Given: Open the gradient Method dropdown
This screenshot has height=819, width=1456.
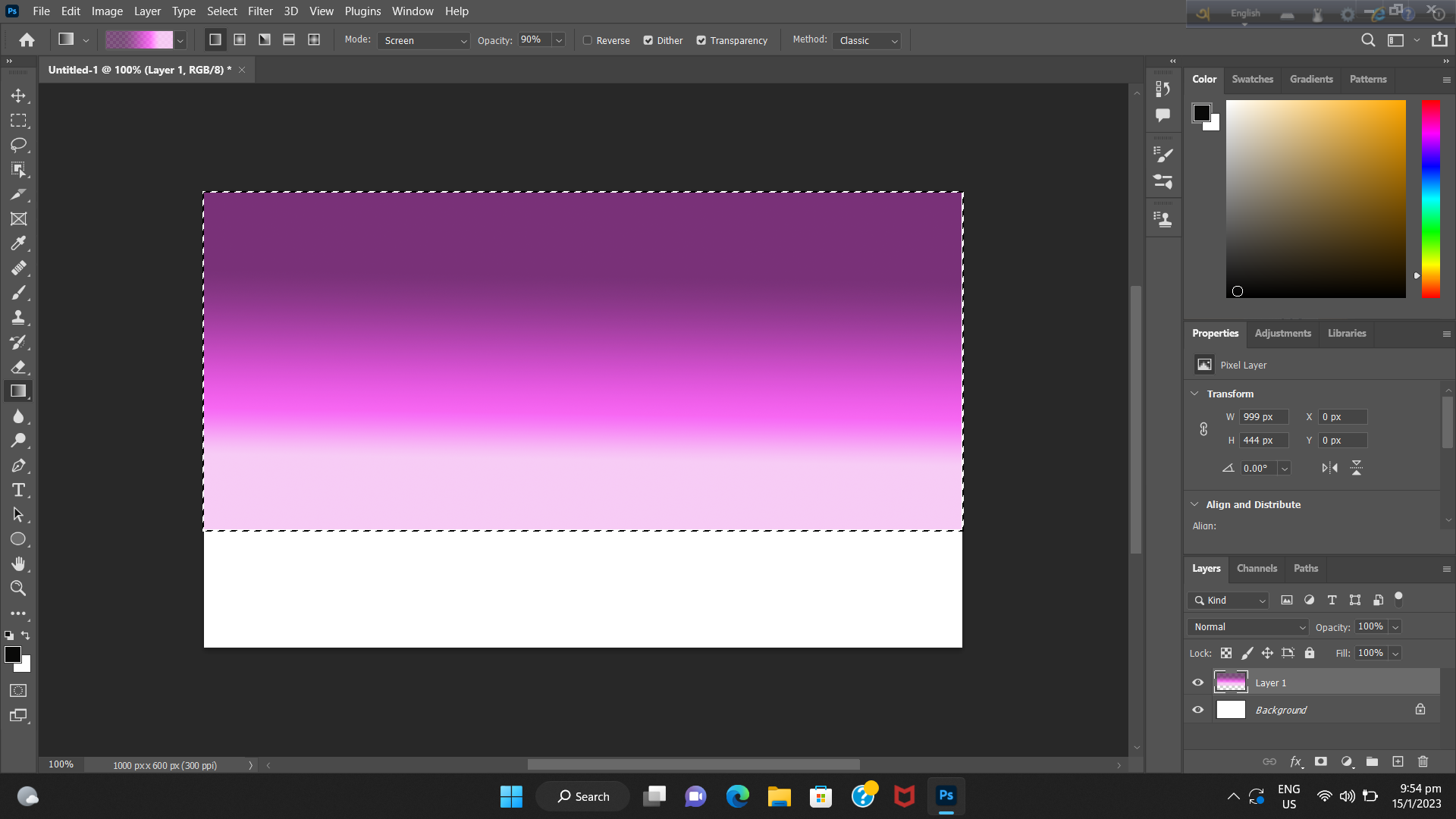Looking at the screenshot, I should [x=866, y=40].
